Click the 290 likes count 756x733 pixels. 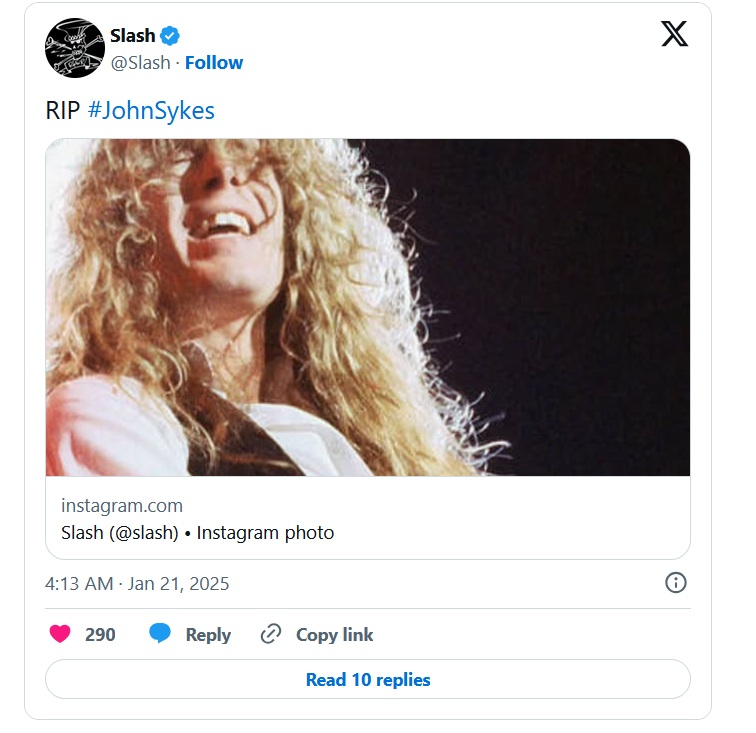100,634
